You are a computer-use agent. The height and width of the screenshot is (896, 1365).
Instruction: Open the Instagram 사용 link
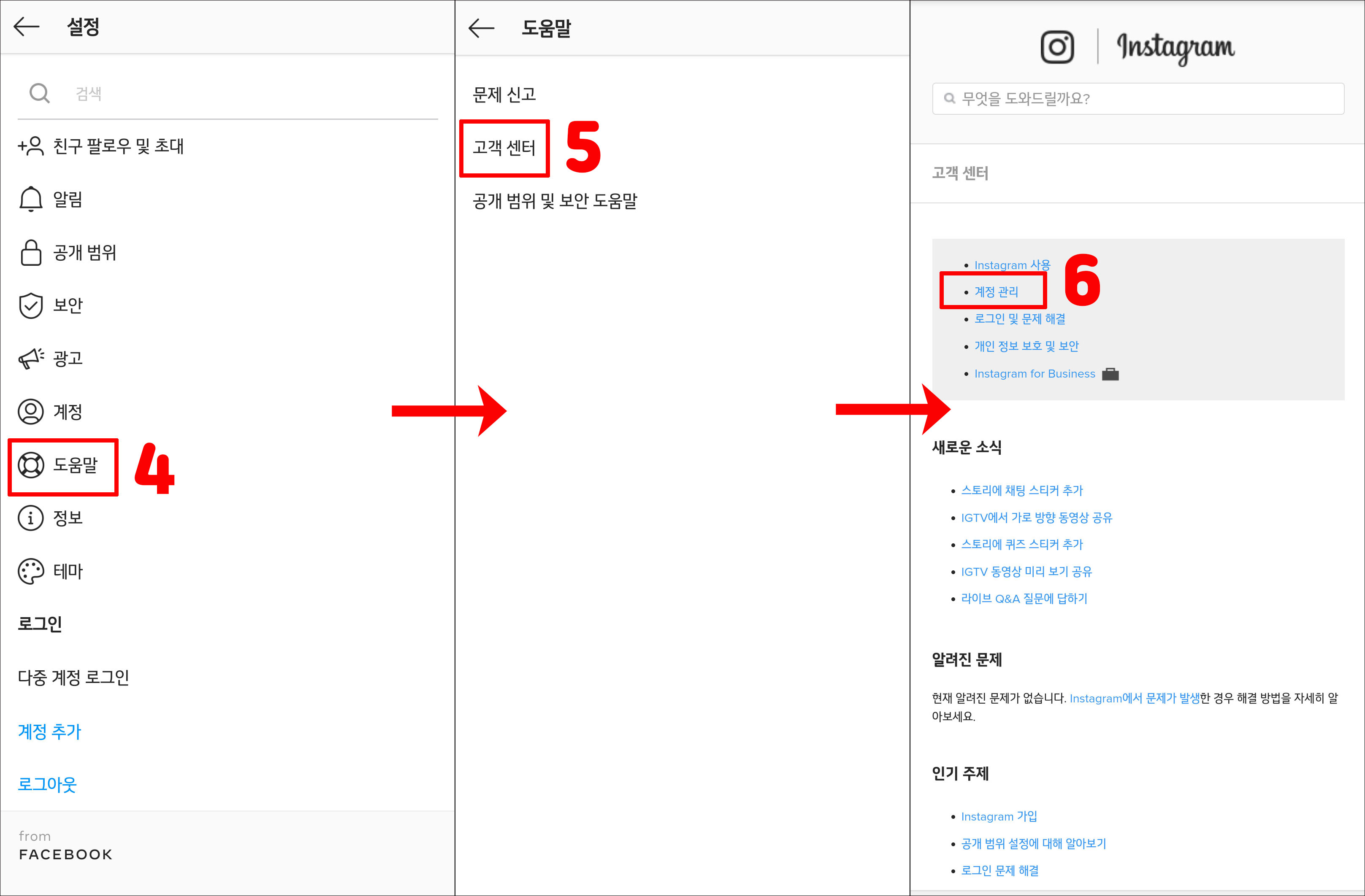[x=1012, y=265]
